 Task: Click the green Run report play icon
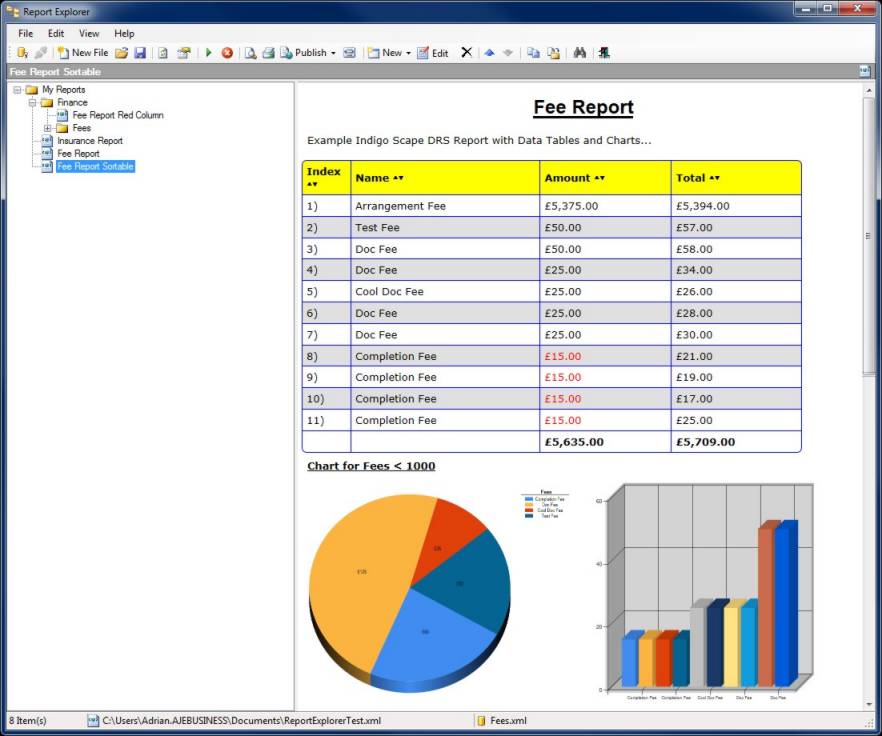tap(209, 53)
